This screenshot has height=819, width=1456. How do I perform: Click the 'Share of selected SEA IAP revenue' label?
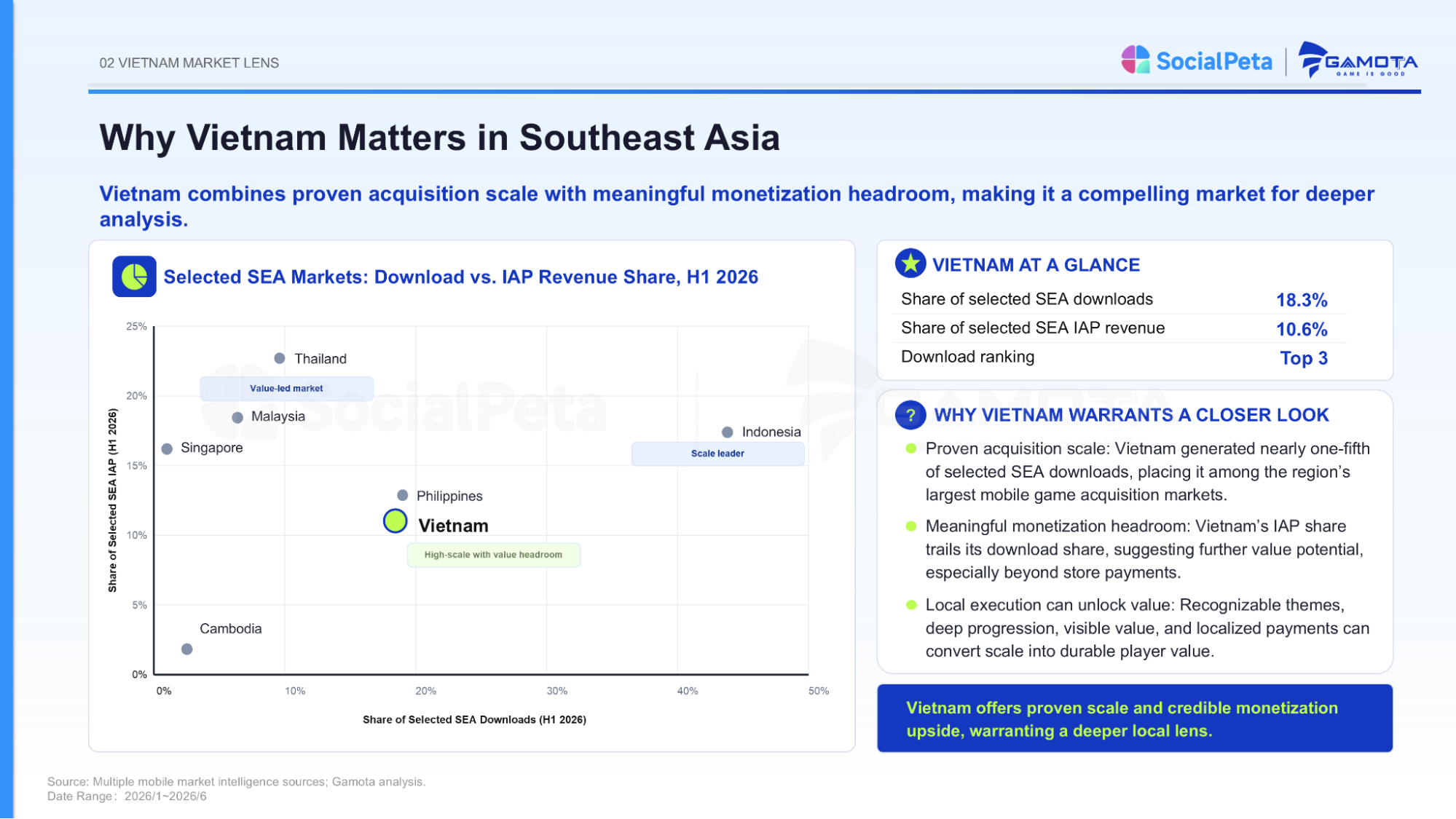(x=1033, y=328)
